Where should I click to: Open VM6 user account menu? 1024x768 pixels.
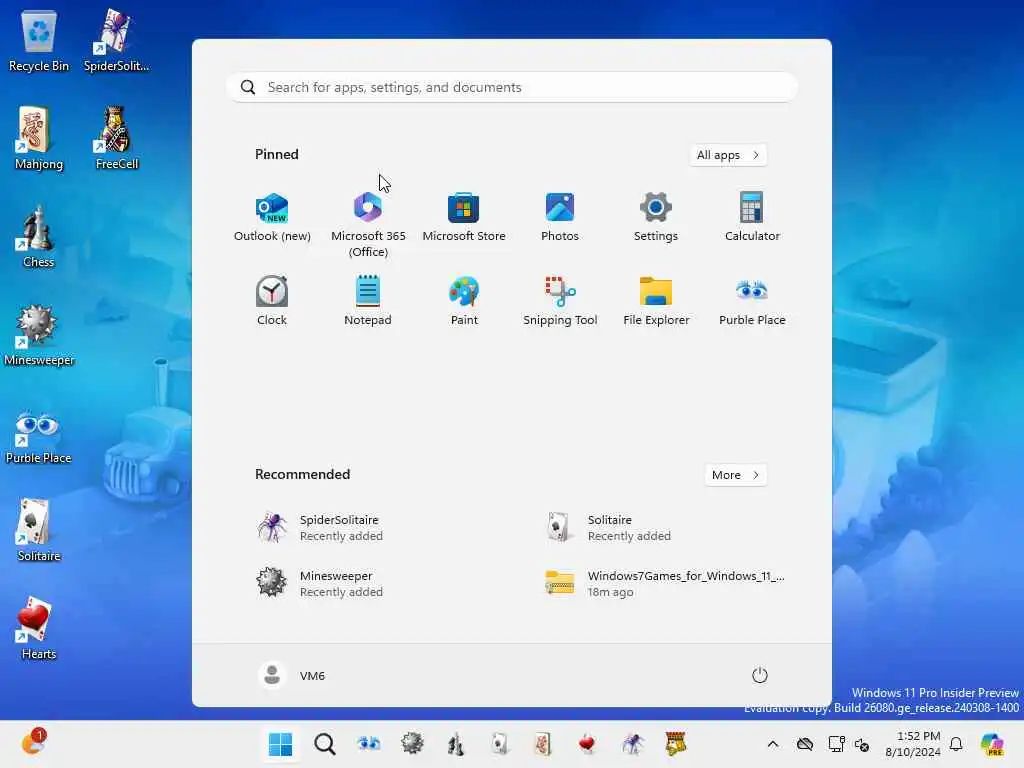291,675
